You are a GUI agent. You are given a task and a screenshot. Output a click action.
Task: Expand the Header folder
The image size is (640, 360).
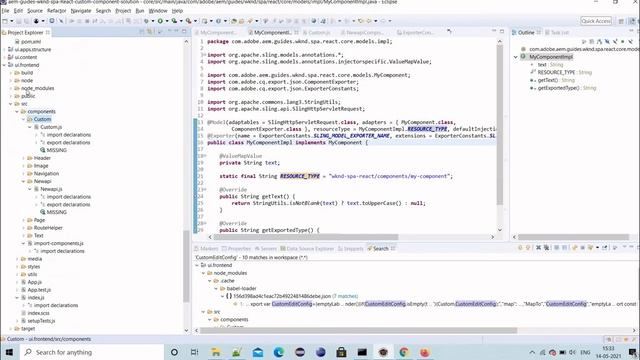click(x=23, y=158)
